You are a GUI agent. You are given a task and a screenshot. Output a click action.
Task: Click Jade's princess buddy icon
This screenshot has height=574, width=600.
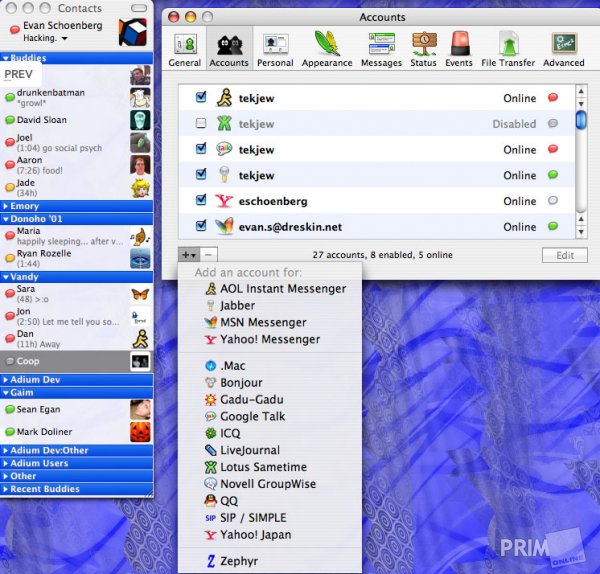coord(140,188)
